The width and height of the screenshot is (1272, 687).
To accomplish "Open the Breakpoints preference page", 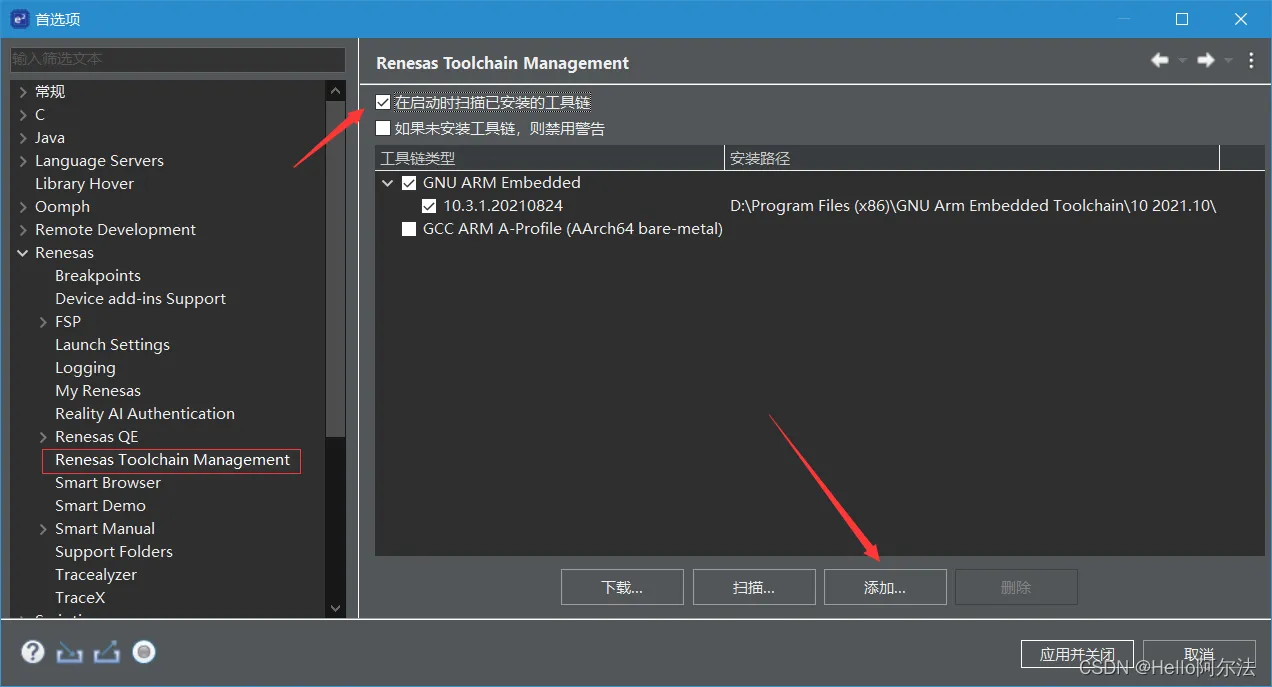I will [x=98, y=276].
